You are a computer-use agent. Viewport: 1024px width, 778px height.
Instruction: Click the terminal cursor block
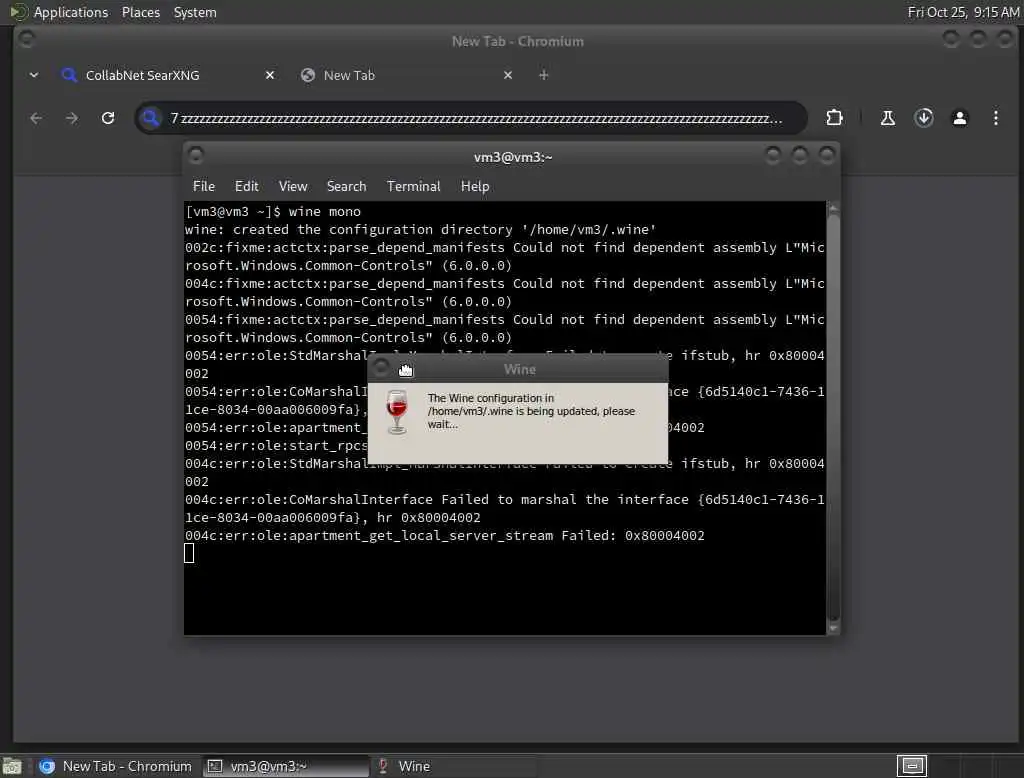[x=189, y=553]
